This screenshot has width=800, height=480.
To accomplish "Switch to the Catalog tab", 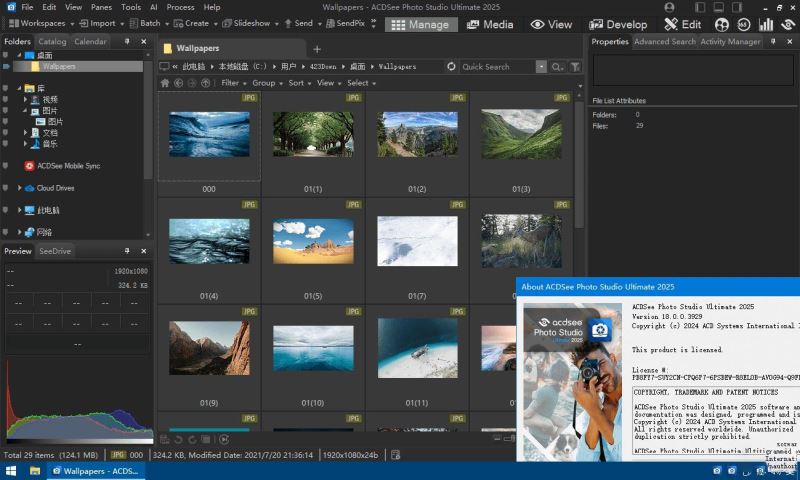I will 52,41.
